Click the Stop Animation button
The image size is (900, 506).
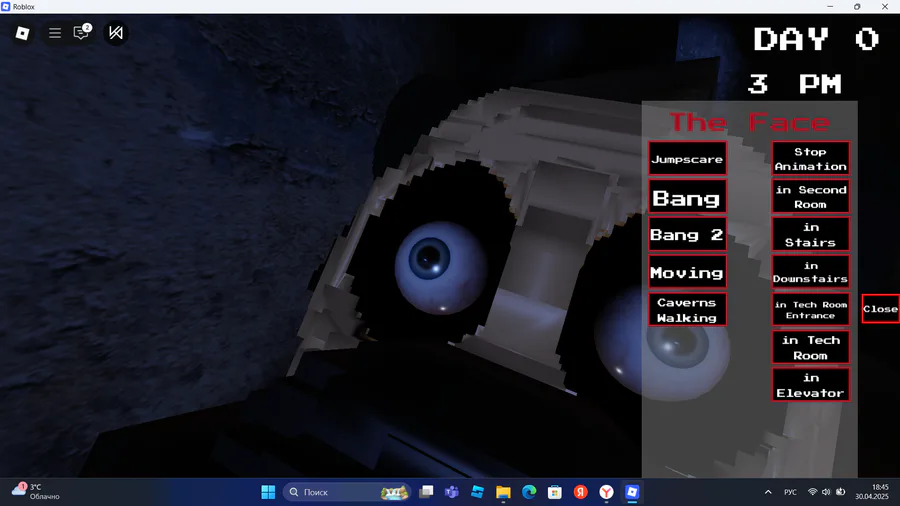click(x=810, y=159)
